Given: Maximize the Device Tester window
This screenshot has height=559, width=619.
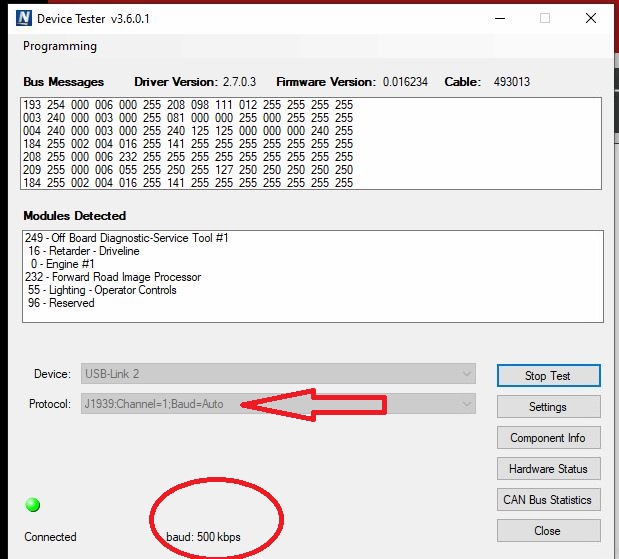Looking at the screenshot, I should [545, 18].
